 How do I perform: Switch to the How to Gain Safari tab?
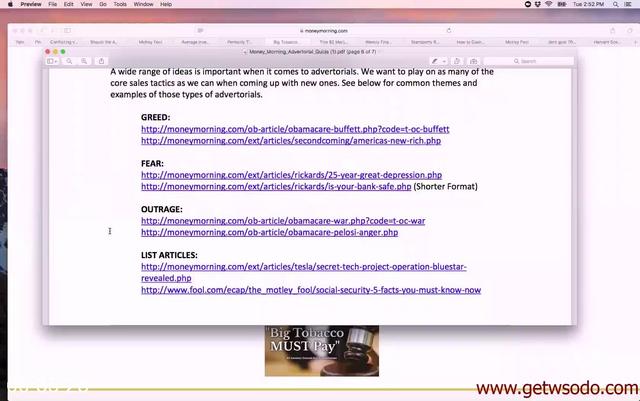[x=470, y=42]
